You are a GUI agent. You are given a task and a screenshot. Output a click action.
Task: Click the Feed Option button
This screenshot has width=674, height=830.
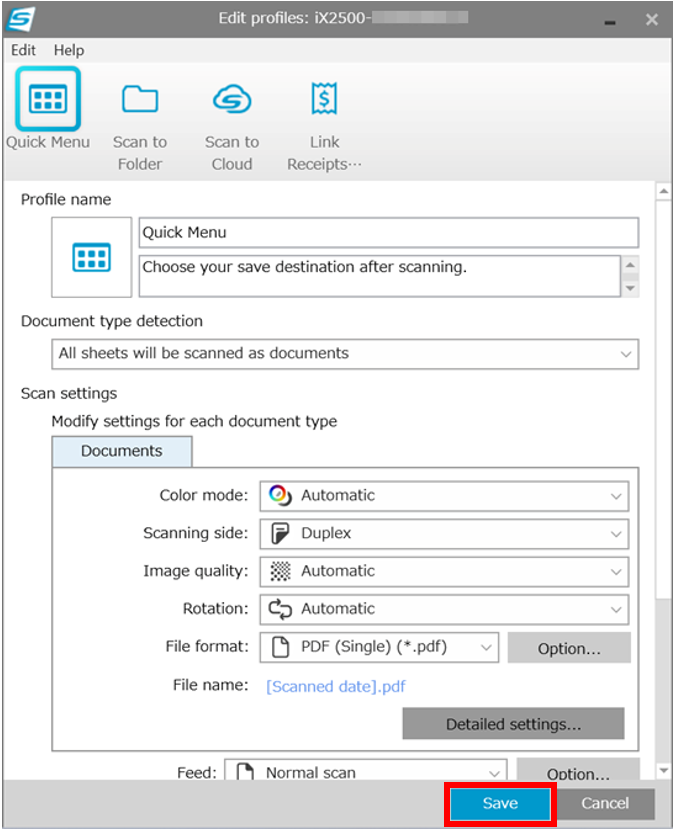[x=578, y=769]
